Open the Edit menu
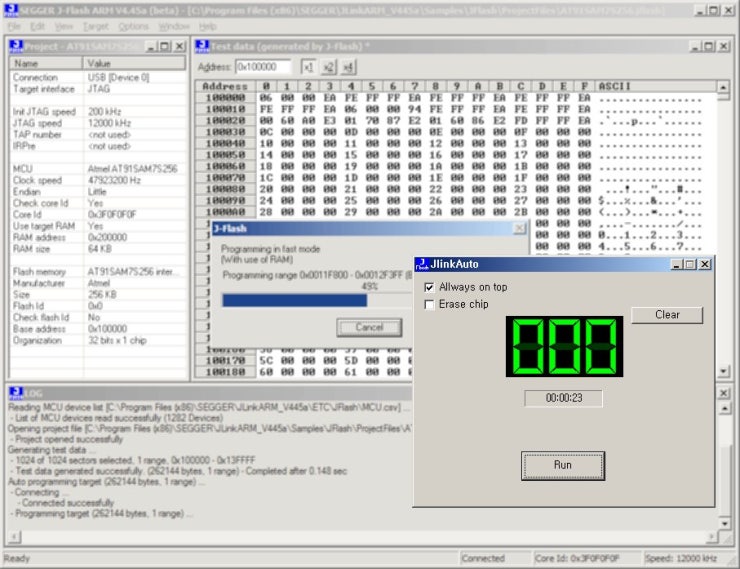Viewport: 740px width, 569px height. click(37, 26)
